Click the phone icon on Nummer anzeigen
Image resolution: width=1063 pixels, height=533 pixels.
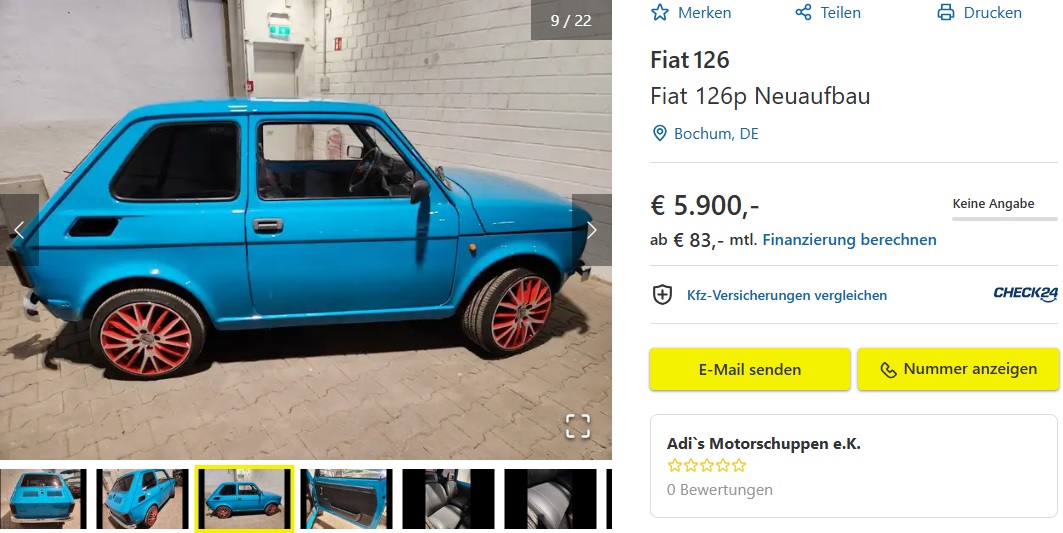coord(888,370)
